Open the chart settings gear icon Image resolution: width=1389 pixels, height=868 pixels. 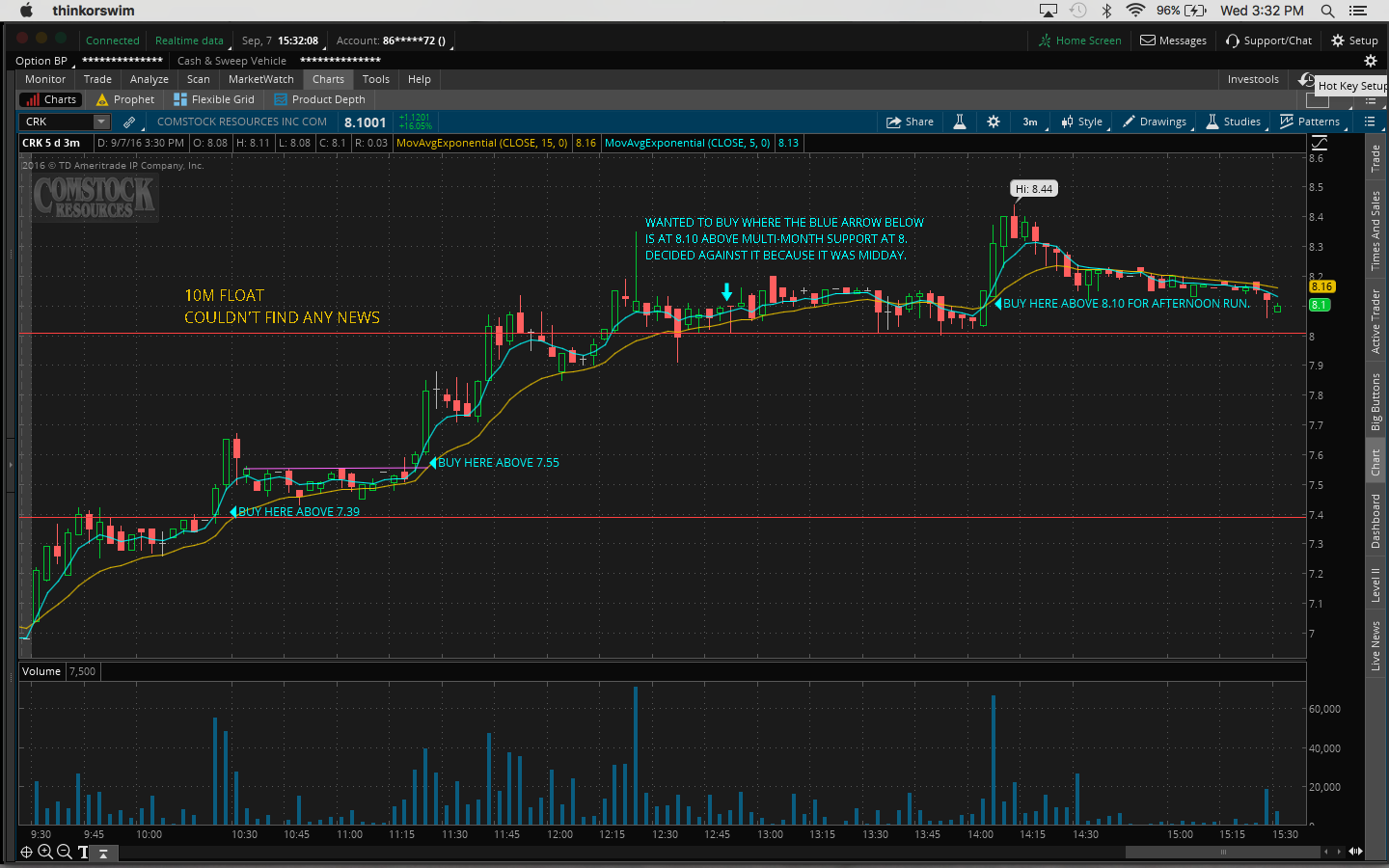(994, 122)
